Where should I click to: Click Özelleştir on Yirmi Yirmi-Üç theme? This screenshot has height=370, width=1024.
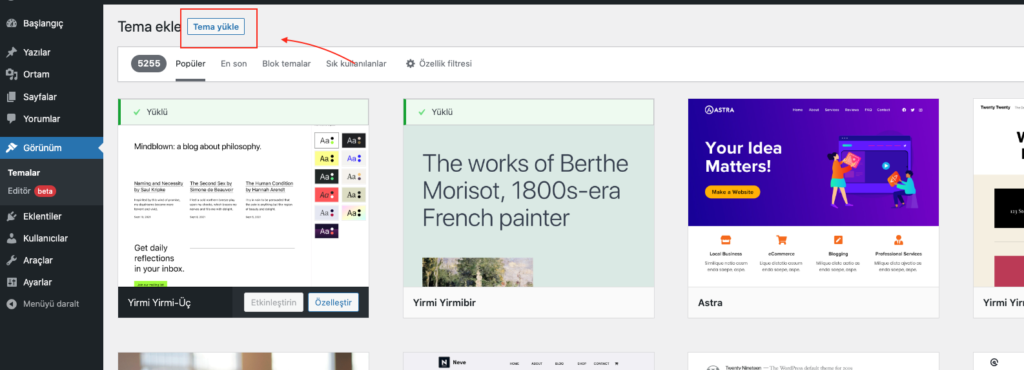pyautogui.click(x=333, y=303)
